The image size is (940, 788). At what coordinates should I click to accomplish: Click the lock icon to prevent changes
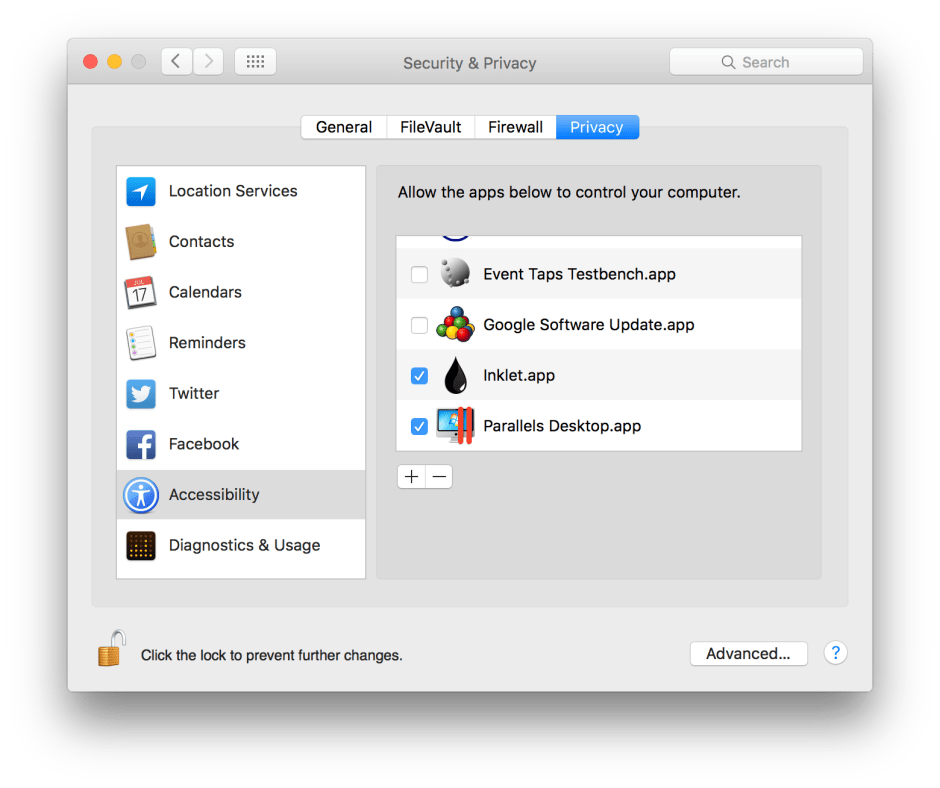tap(111, 649)
